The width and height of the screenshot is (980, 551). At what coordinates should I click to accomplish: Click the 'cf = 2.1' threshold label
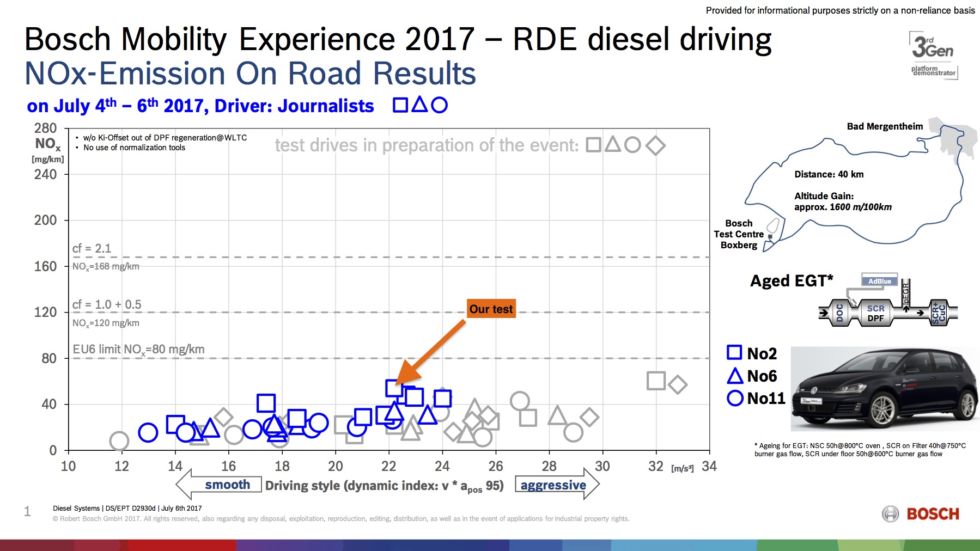(92, 247)
